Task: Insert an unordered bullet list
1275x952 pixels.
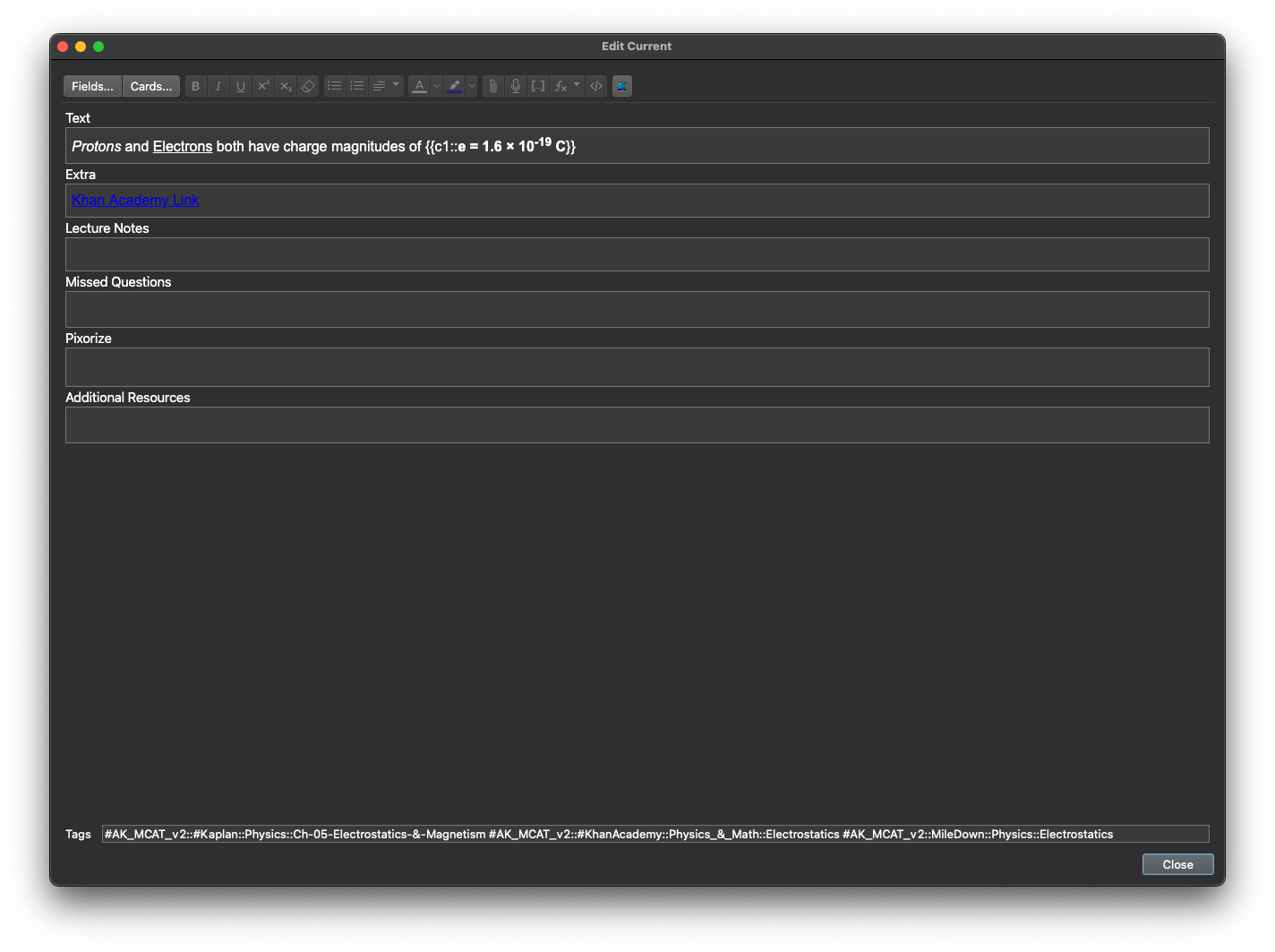Action: tap(334, 86)
